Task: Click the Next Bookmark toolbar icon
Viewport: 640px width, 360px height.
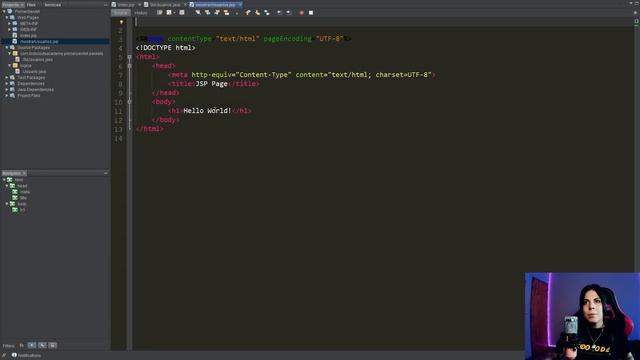Action: pos(257,13)
